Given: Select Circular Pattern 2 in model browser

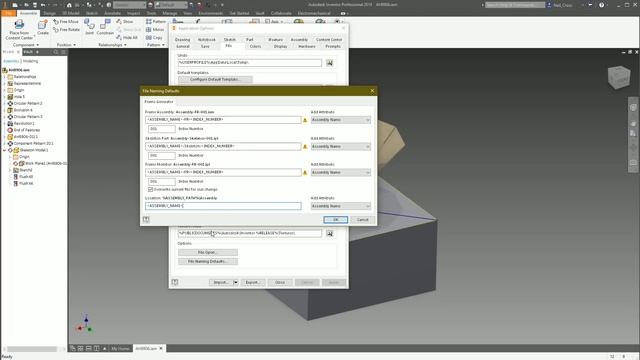Looking at the screenshot, I should click(28, 103).
